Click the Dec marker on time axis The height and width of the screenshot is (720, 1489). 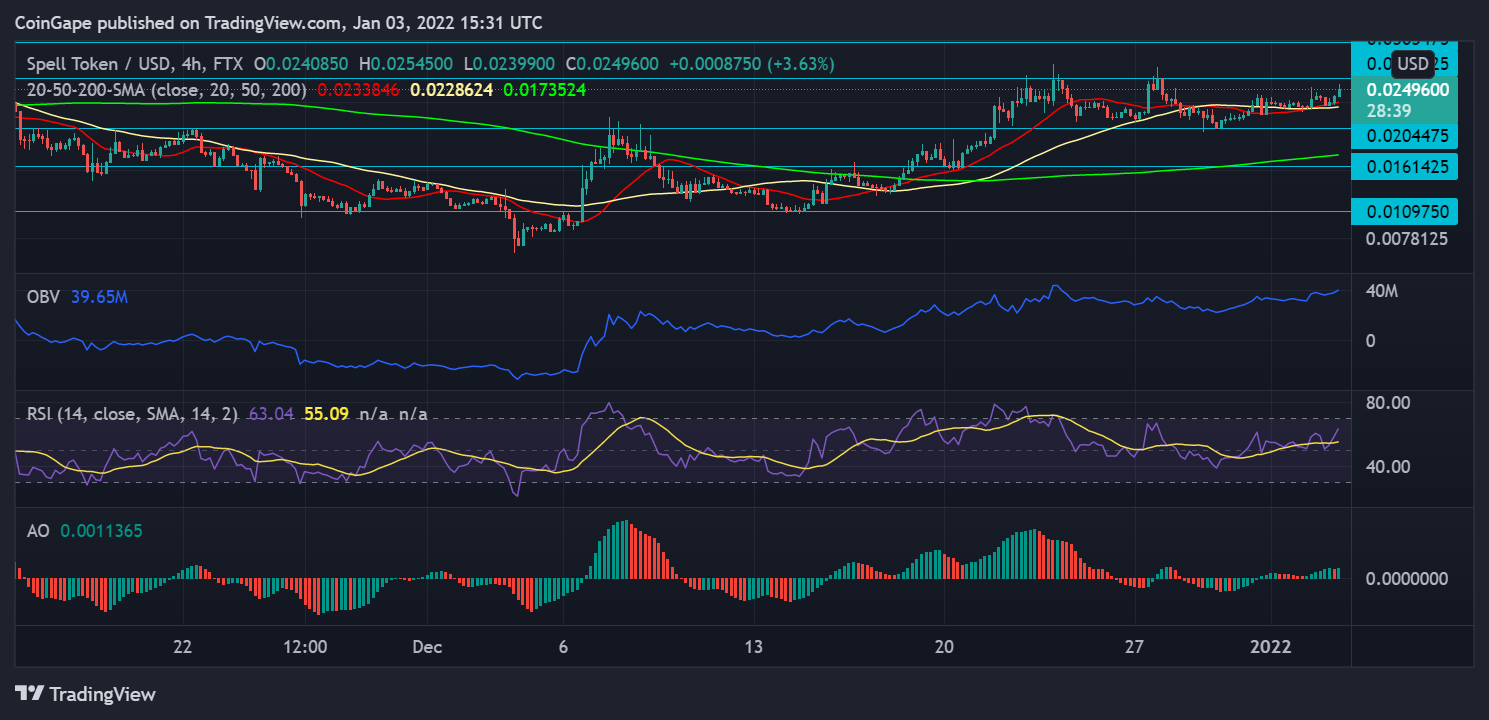point(427,646)
